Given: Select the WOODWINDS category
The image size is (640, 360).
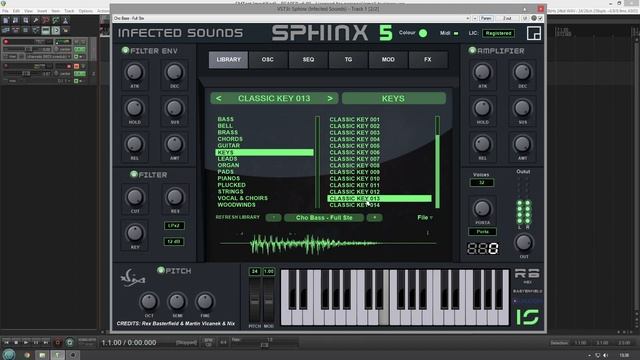Looking at the screenshot, I should (x=236, y=204).
